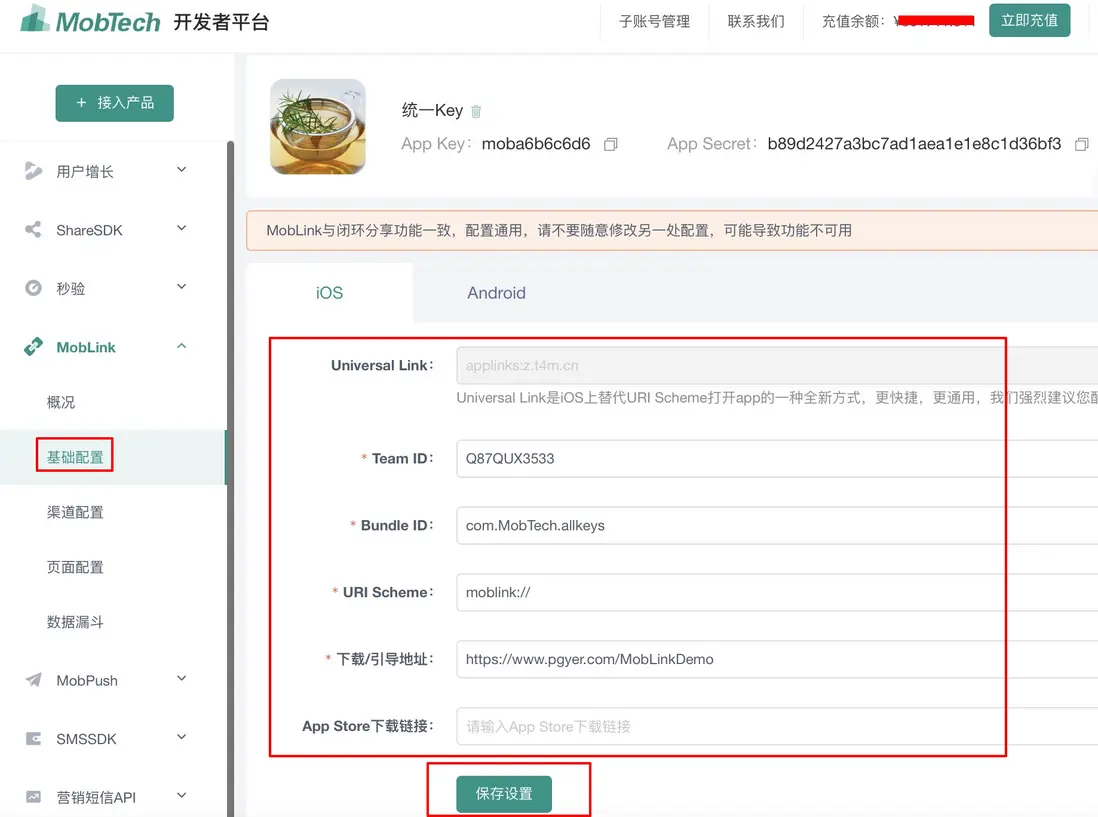
Task: Switch to the Android tab
Action: [x=496, y=293]
